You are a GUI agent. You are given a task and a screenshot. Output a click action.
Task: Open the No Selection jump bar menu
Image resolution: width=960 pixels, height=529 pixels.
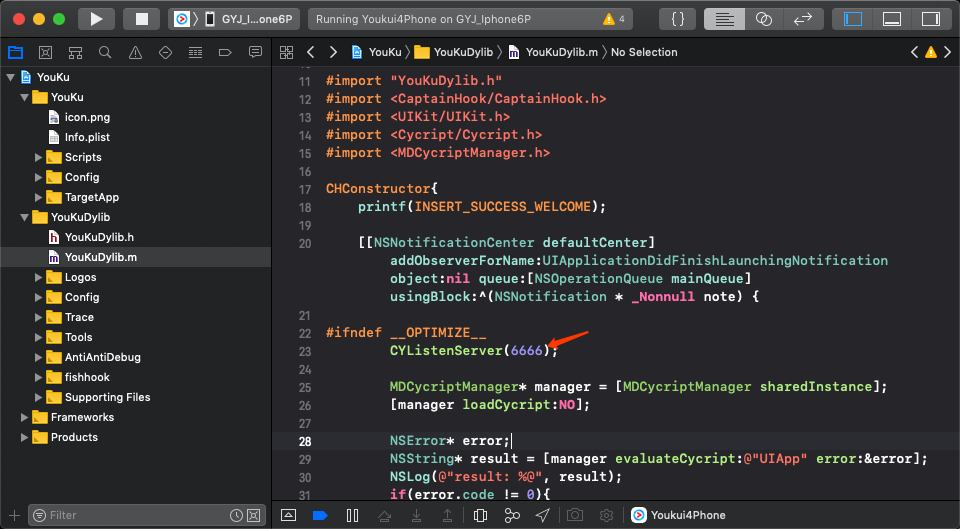[x=644, y=53]
